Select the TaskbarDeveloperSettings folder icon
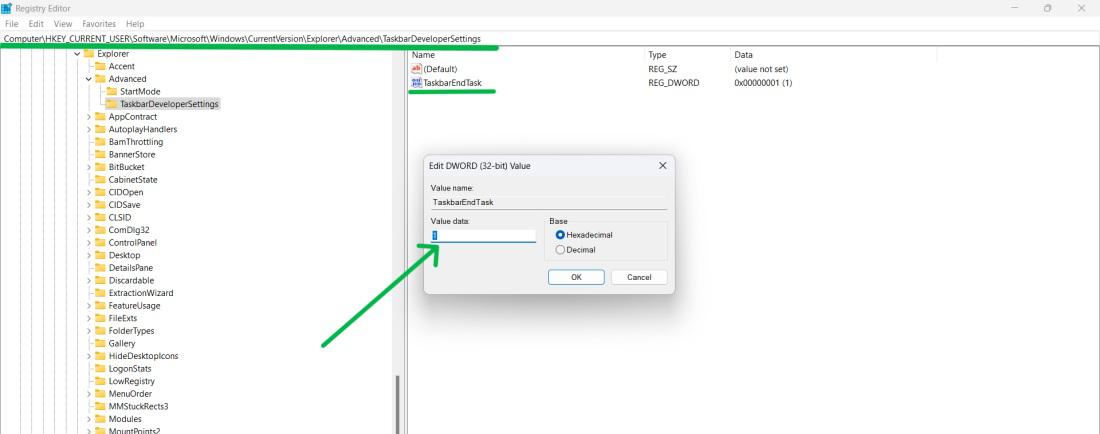 coord(112,104)
